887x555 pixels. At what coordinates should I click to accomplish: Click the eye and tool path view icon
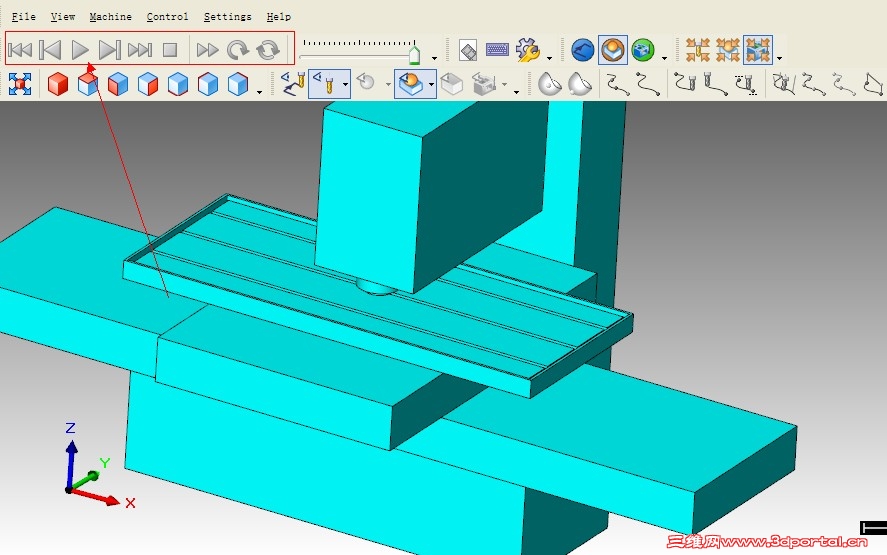(x=293, y=84)
